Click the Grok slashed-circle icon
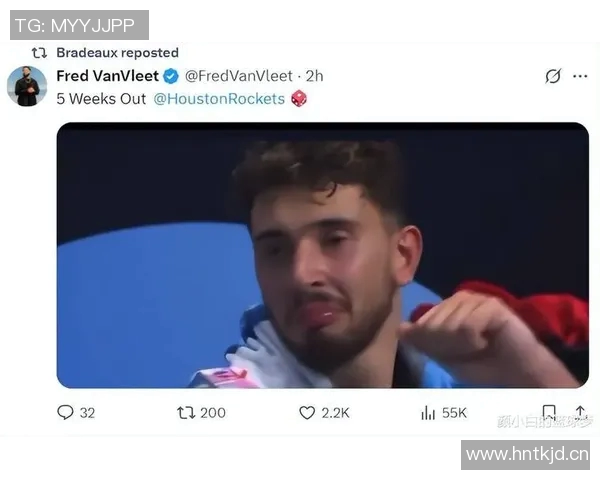This screenshot has height=480, width=600. [553, 76]
